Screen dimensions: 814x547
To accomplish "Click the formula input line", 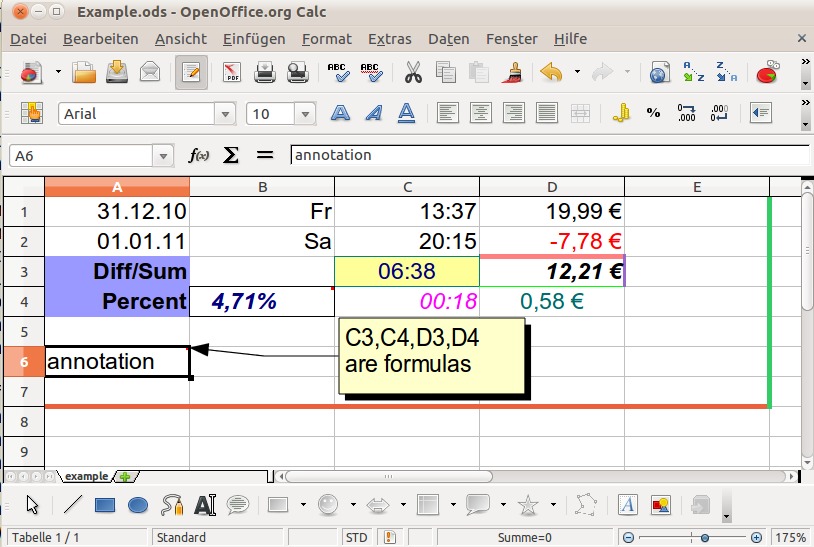I will (550, 155).
